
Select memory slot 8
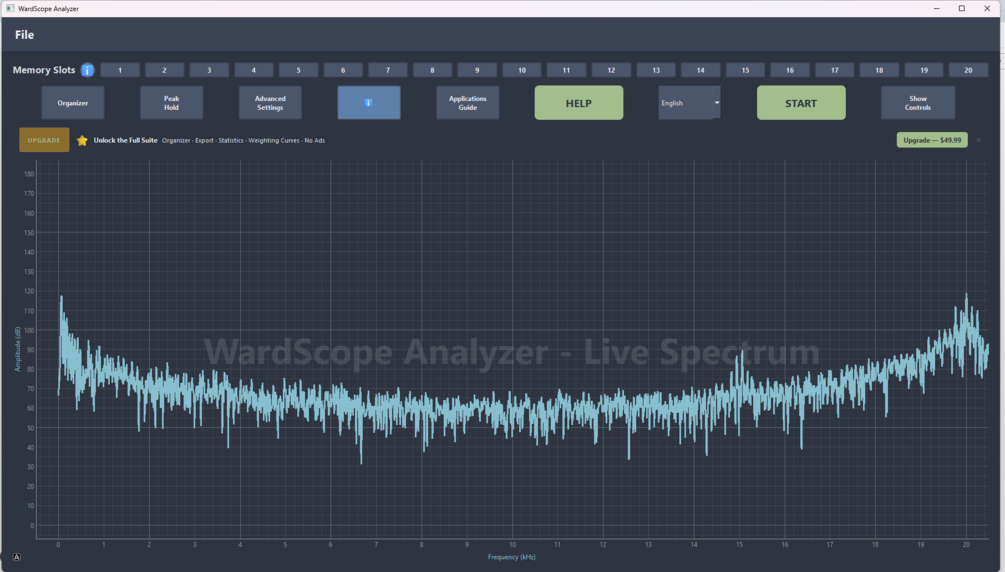click(x=432, y=70)
